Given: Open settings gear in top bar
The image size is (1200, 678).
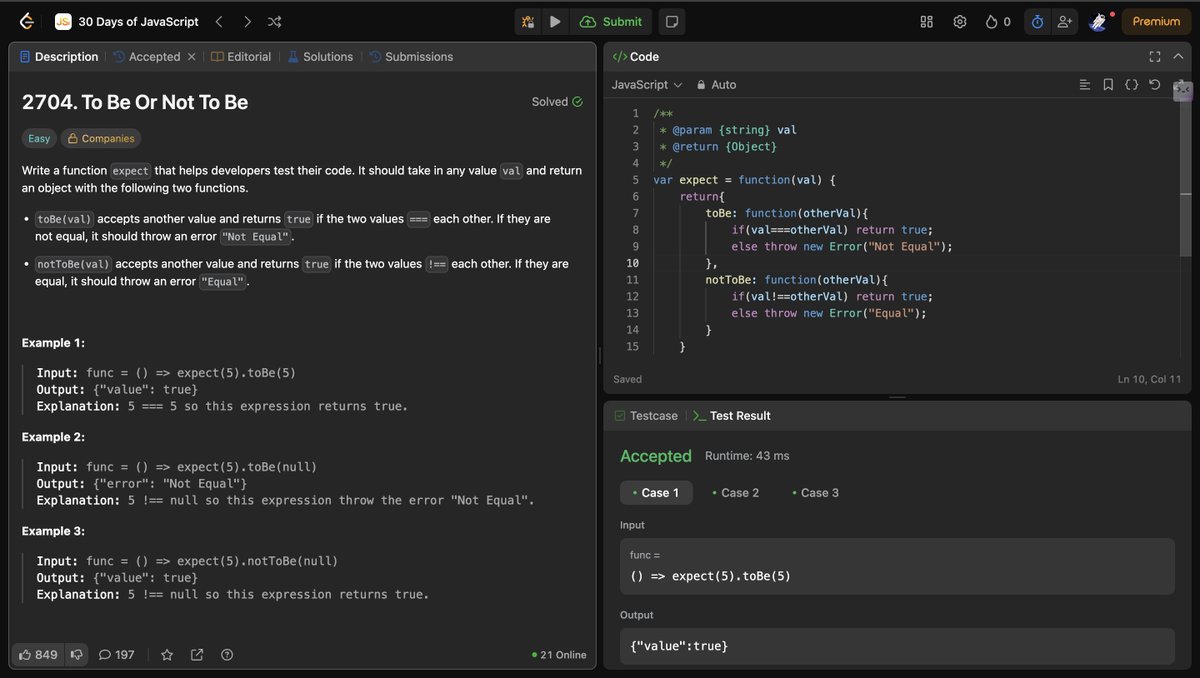Looking at the screenshot, I should 960,21.
